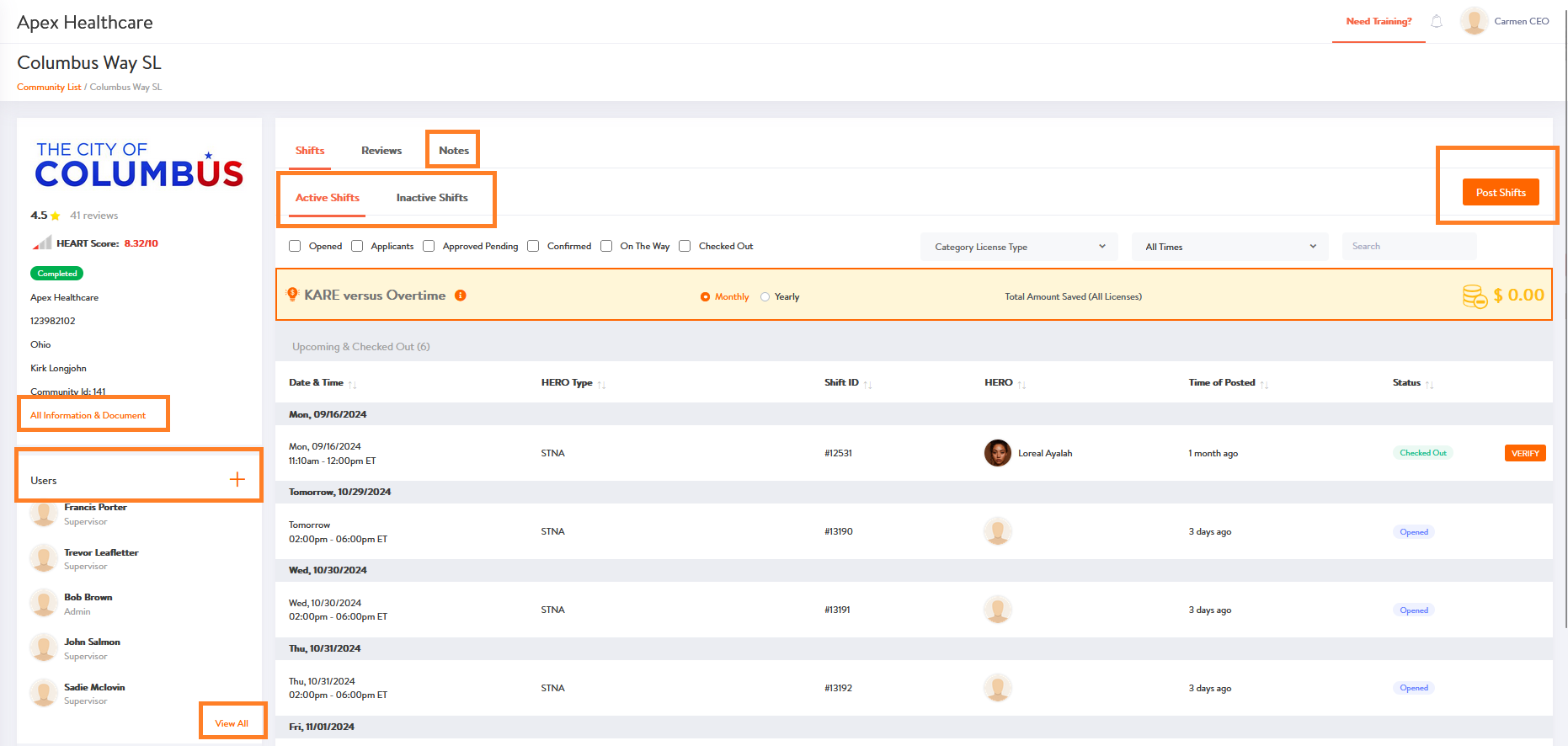Check the On The Way checkbox

point(606,246)
